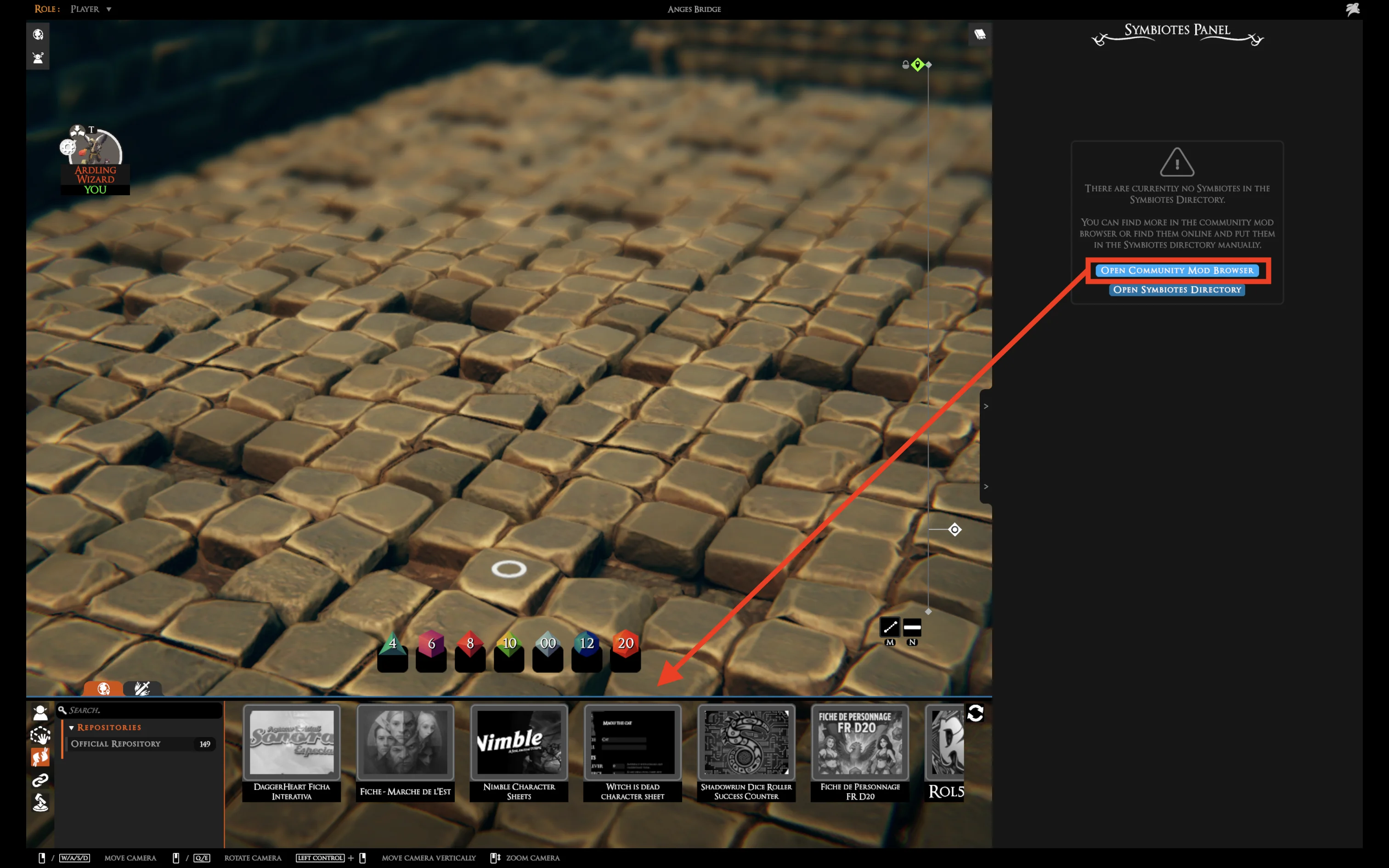
Task: Click the vertical height slider handle
Action: pyautogui.click(x=954, y=529)
